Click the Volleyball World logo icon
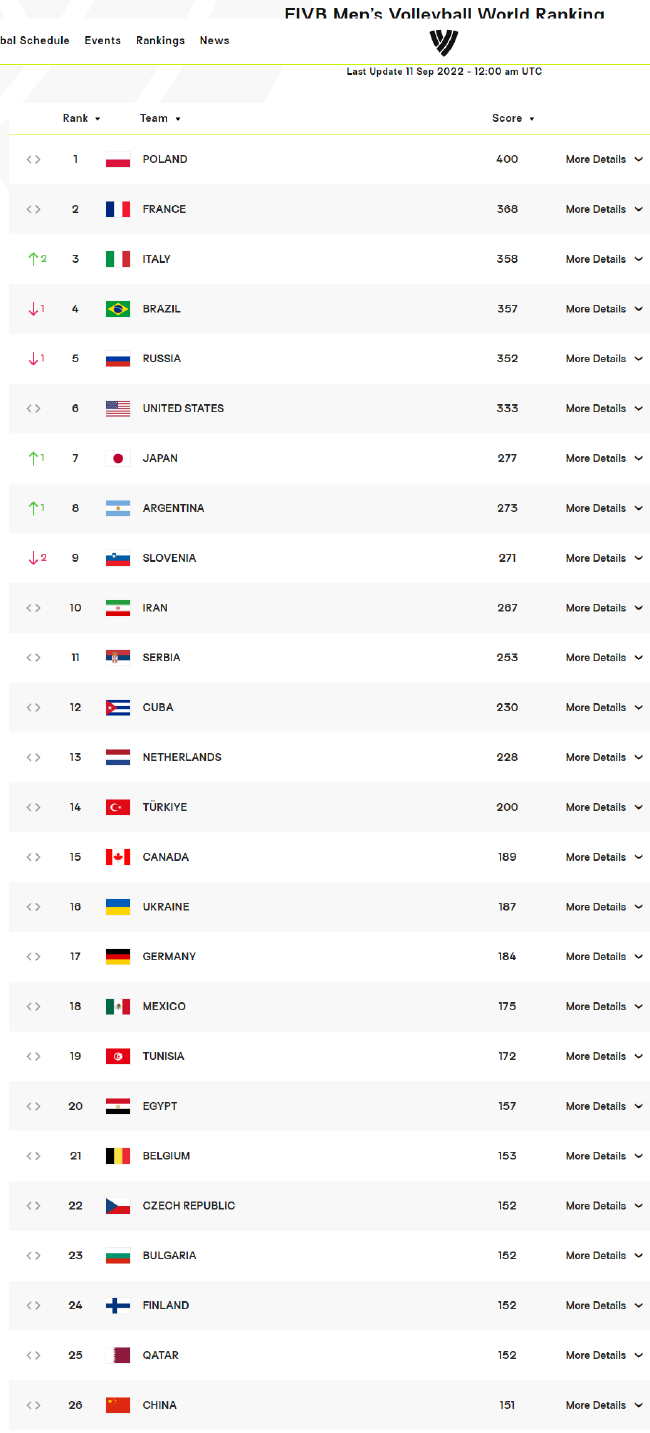The width and height of the screenshot is (650, 1433). [x=443, y=43]
